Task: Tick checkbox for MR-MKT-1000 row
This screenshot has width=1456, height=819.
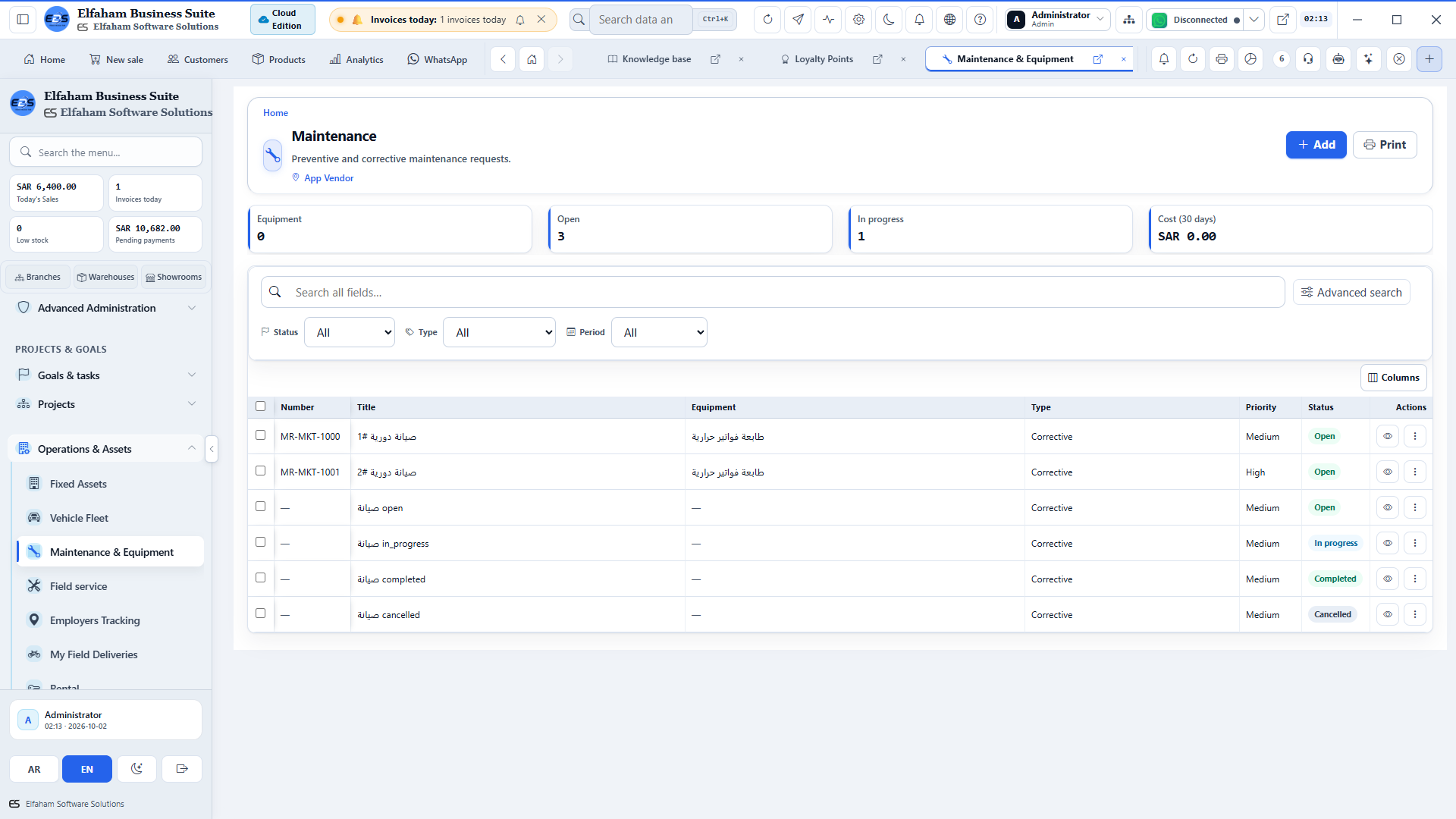Action: click(x=261, y=435)
